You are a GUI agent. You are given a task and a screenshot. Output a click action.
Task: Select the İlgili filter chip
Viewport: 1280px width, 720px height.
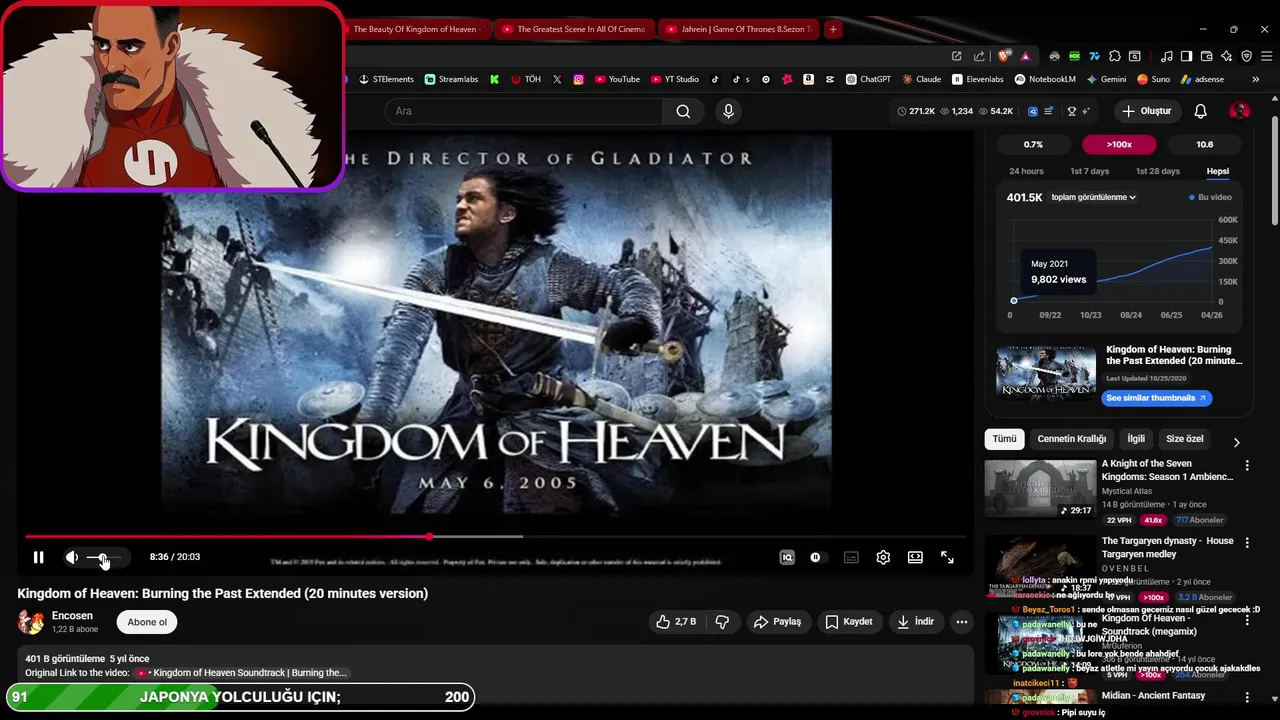click(1136, 439)
